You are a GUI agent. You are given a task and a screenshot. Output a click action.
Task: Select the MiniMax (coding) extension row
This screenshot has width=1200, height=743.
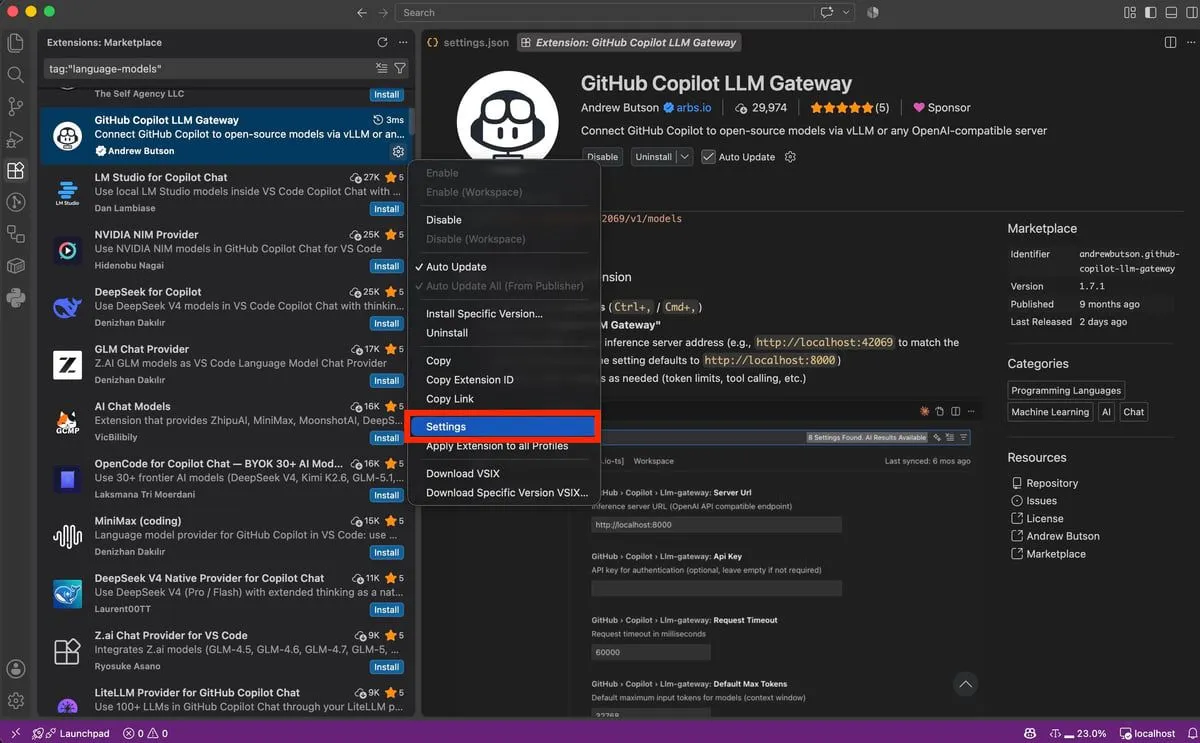click(228, 536)
